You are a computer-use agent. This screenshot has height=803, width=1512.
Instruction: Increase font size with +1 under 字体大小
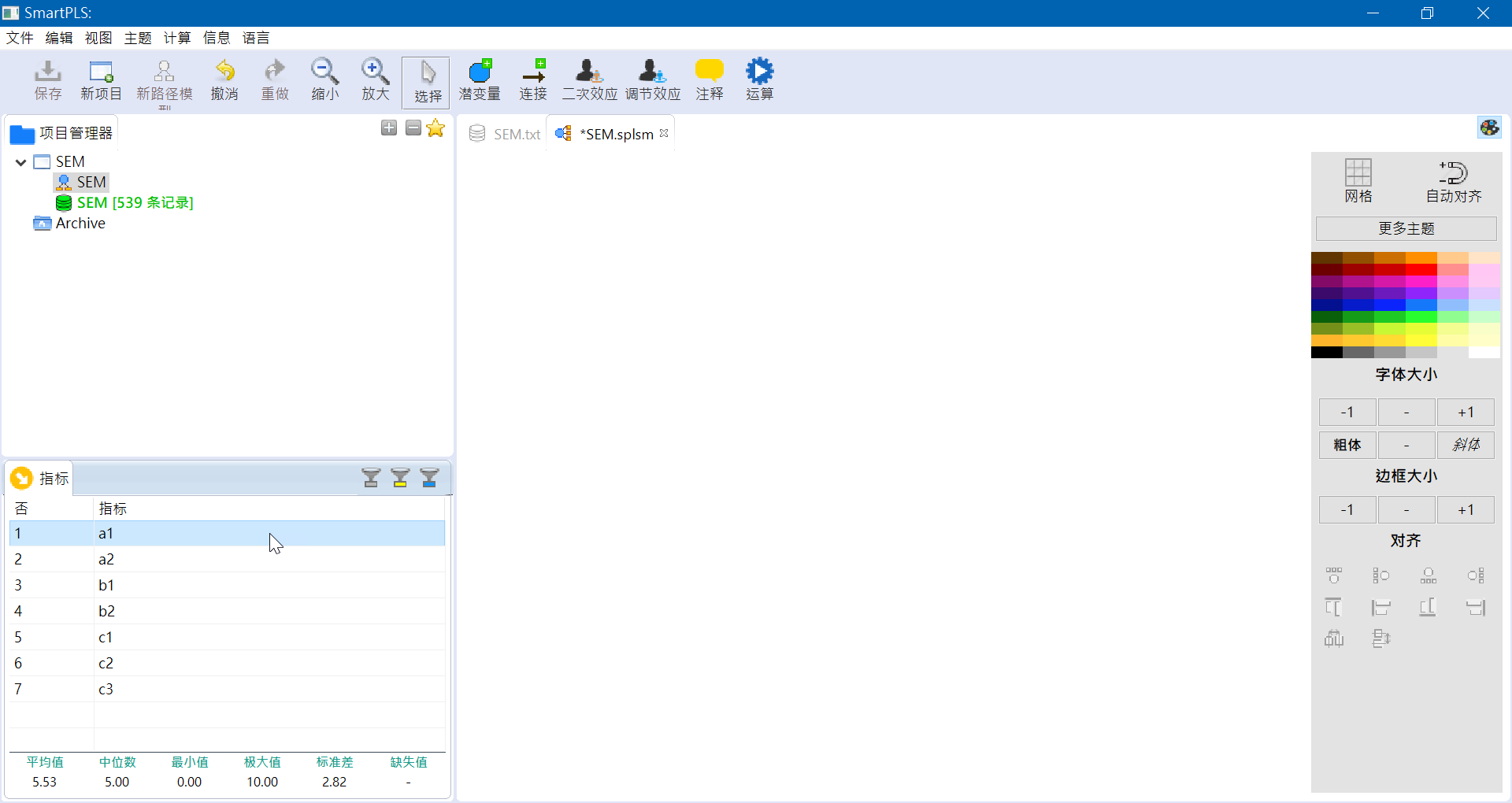(x=1466, y=413)
